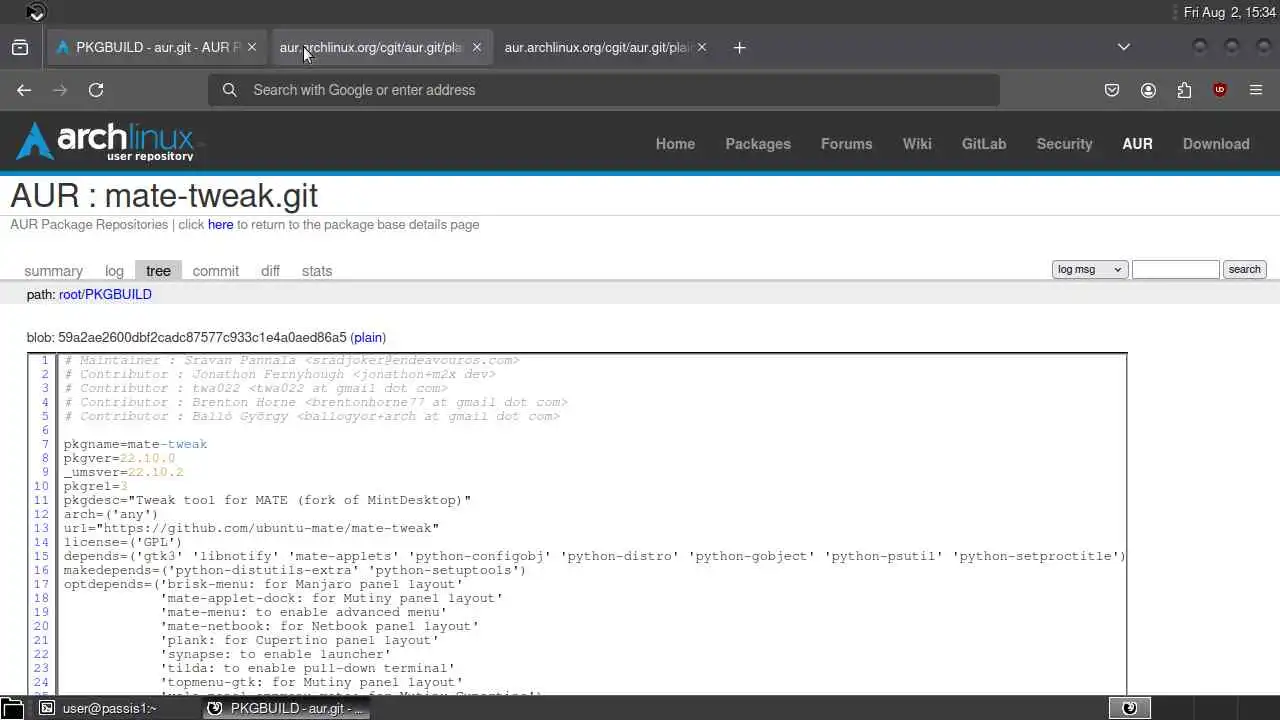Reload the current page

96,90
